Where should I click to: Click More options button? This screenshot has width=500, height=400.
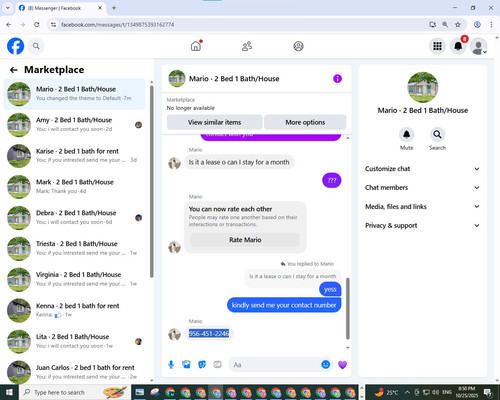[x=305, y=122]
